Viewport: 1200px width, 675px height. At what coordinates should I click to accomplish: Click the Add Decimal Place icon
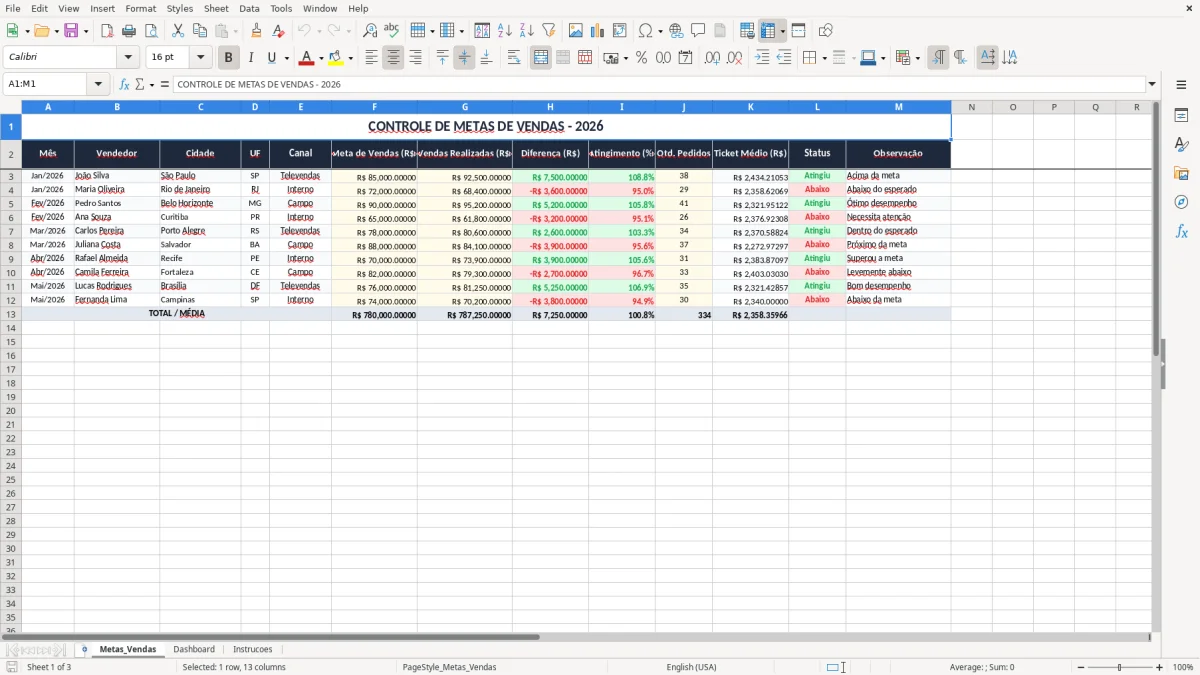712,58
